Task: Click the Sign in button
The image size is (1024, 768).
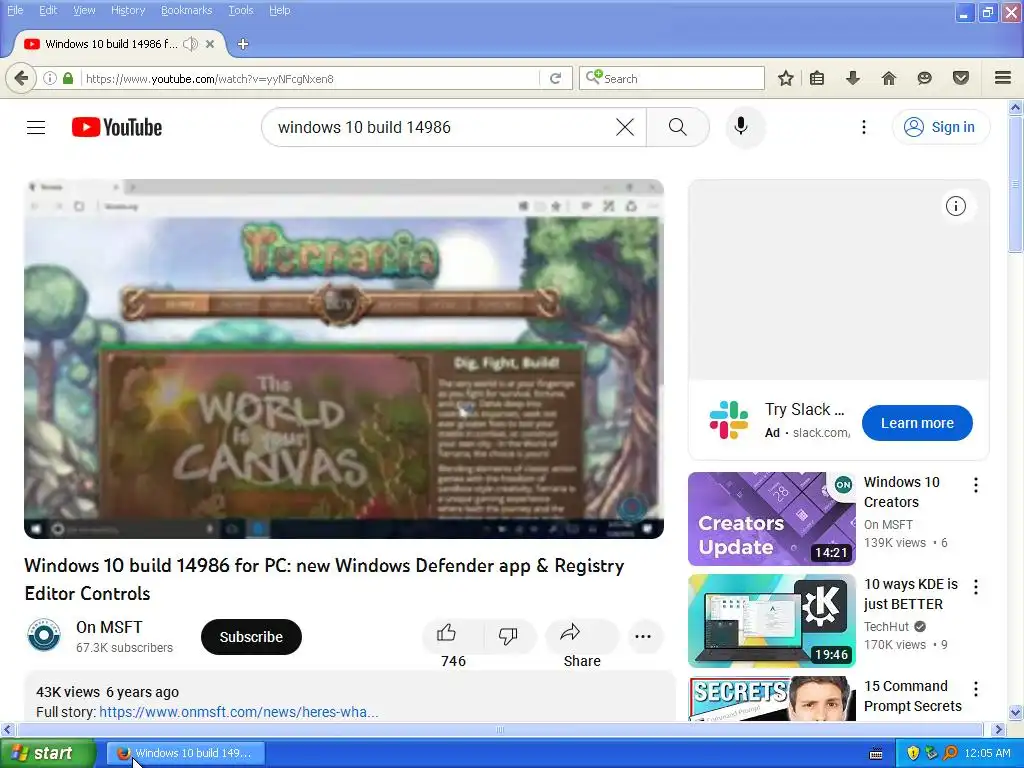Action: 941,127
